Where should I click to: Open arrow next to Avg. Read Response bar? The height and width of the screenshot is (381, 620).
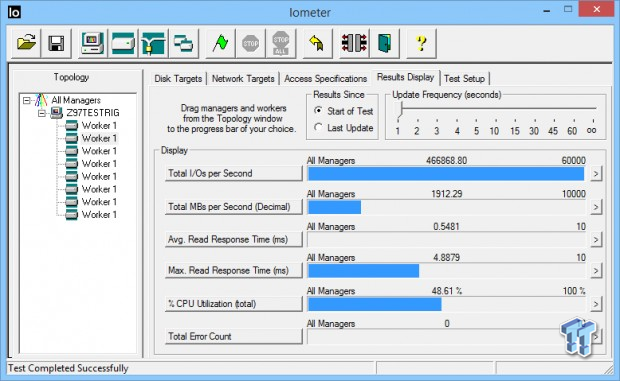coord(596,240)
